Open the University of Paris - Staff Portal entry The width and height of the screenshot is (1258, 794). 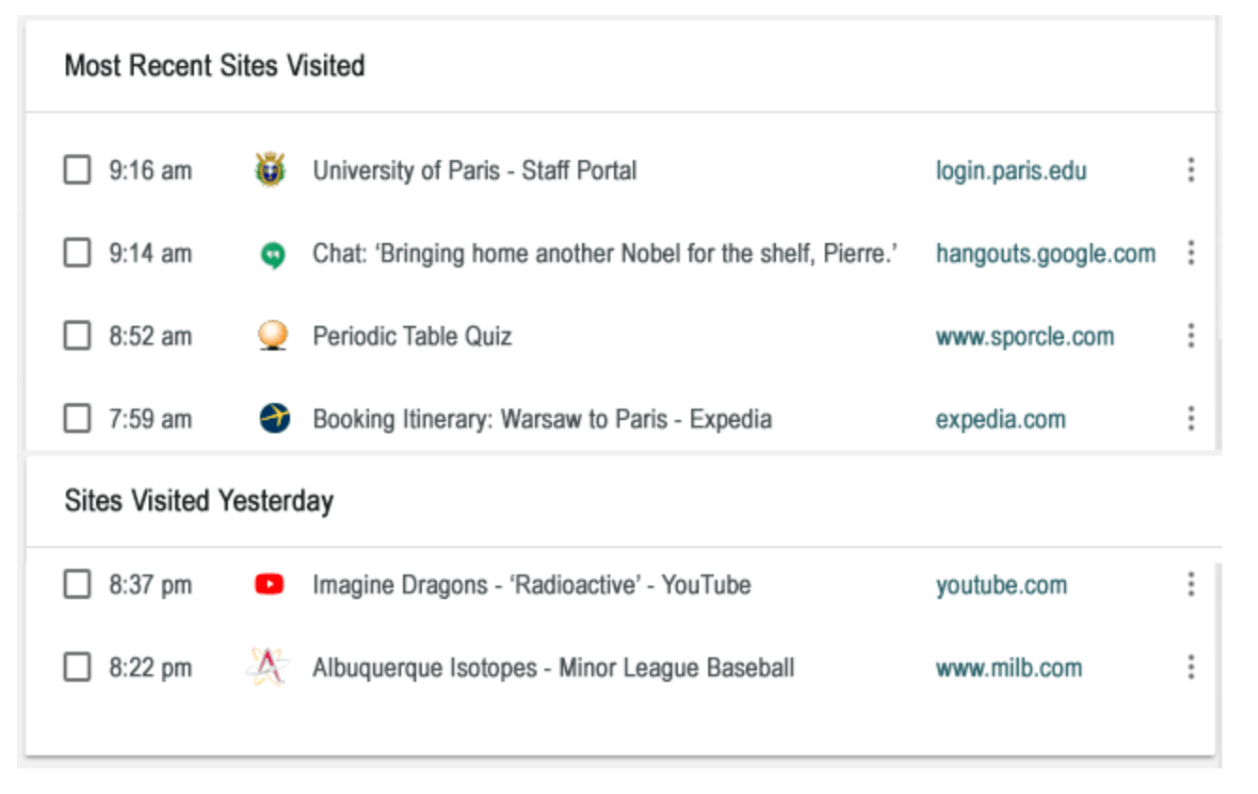pyautogui.click(x=475, y=170)
